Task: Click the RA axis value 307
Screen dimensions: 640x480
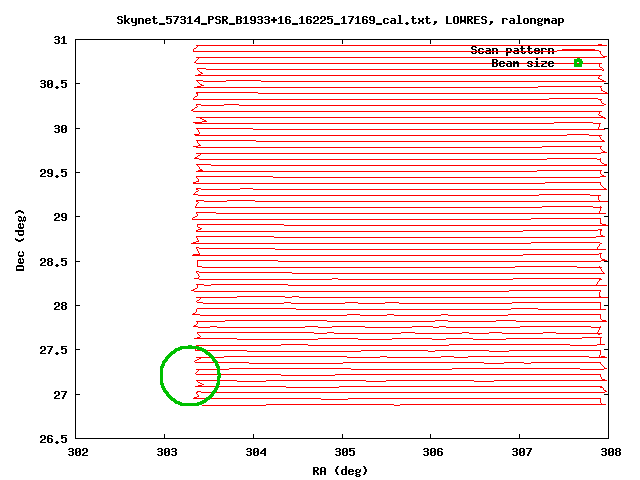Action: (522, 452)
